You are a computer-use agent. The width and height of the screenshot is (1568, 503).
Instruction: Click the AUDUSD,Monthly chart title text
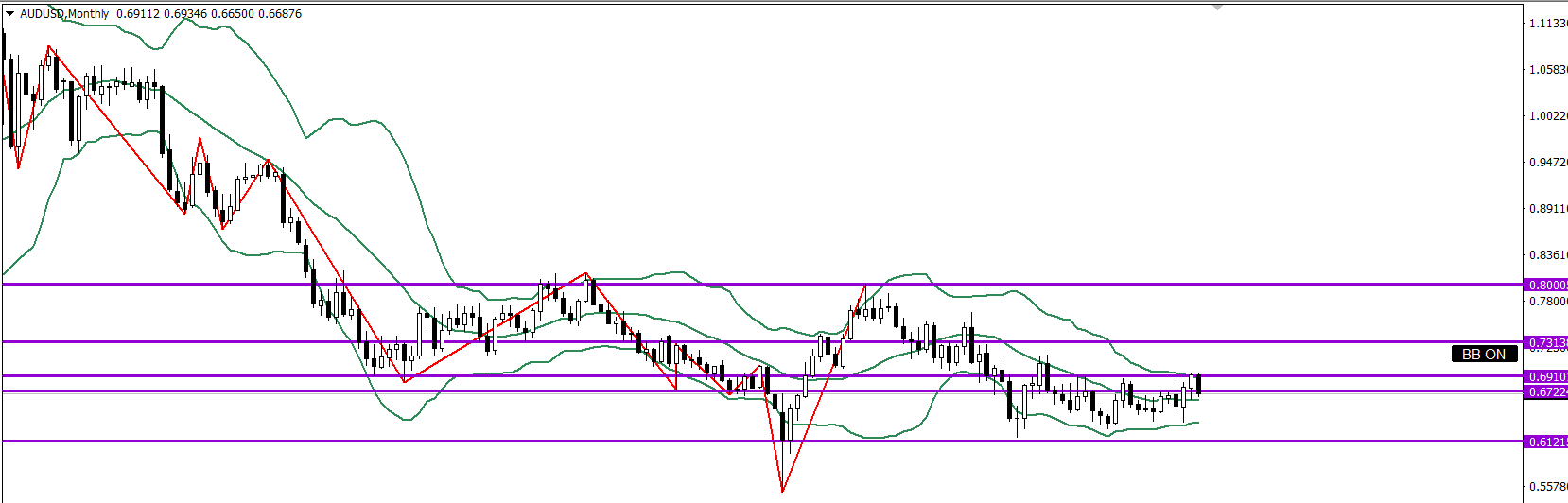tap(64, 14)
